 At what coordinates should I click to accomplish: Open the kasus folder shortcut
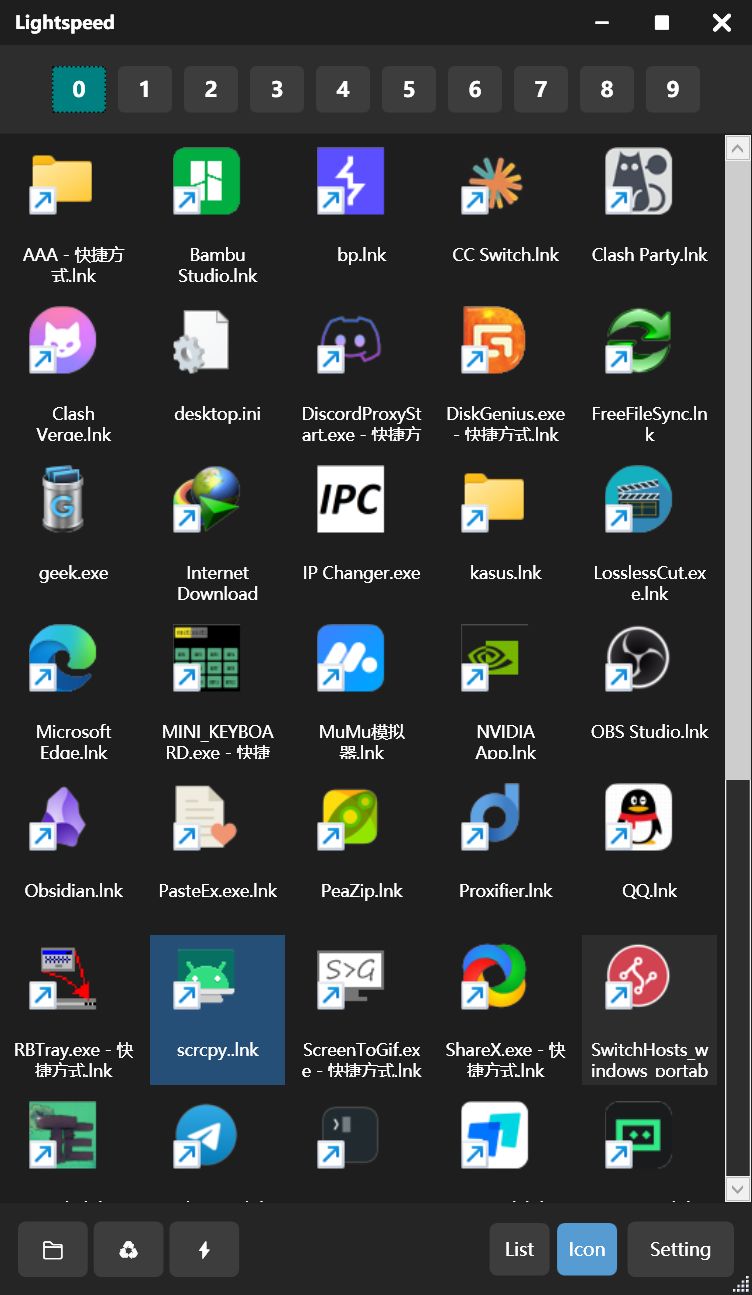click(x=494, y=500)
